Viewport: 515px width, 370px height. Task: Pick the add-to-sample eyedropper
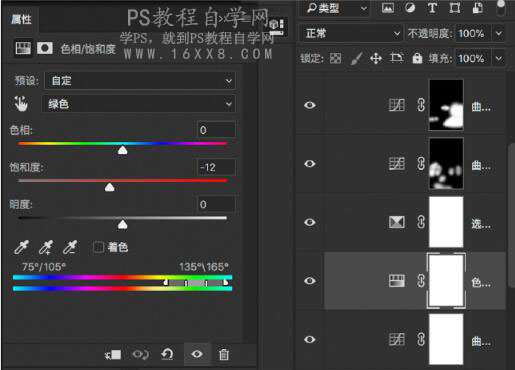click(x=46, y=247)
